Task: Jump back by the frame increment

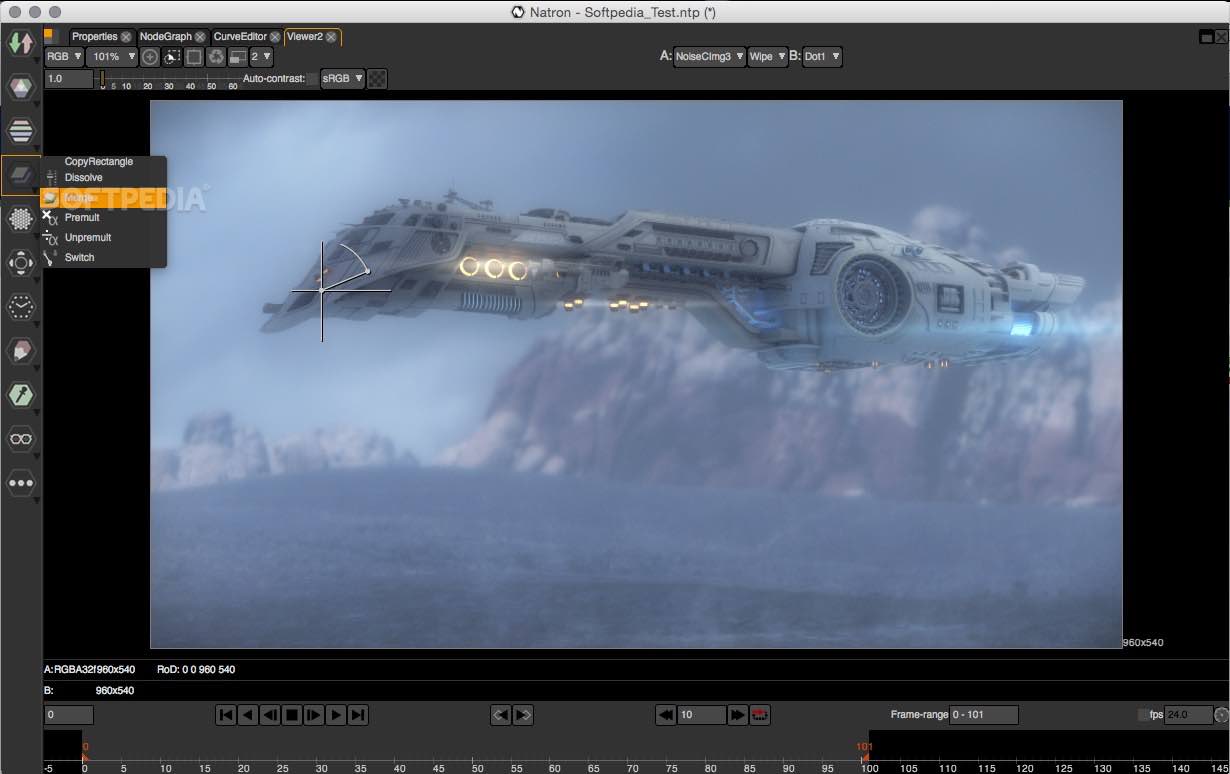Action: point(665,714)
